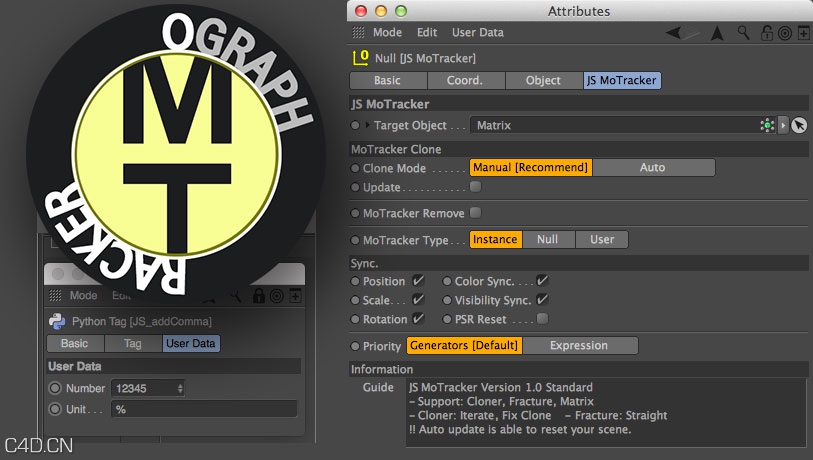This screenshot has height=460, width=813.
Task: Enable the Update checkbox
Action: tap(476, 187)
